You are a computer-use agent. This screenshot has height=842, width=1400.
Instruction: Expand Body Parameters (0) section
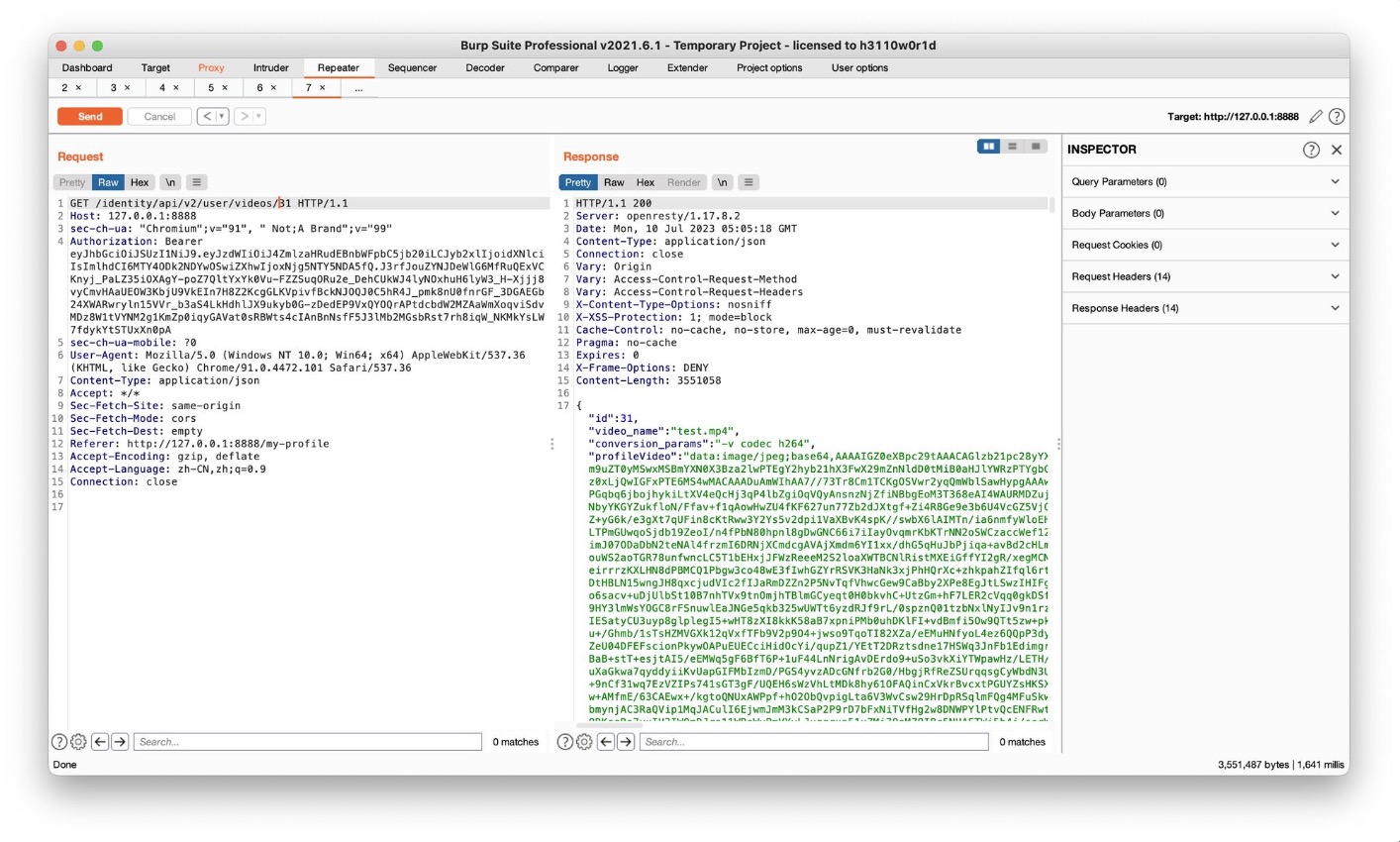pos(1205,213)
